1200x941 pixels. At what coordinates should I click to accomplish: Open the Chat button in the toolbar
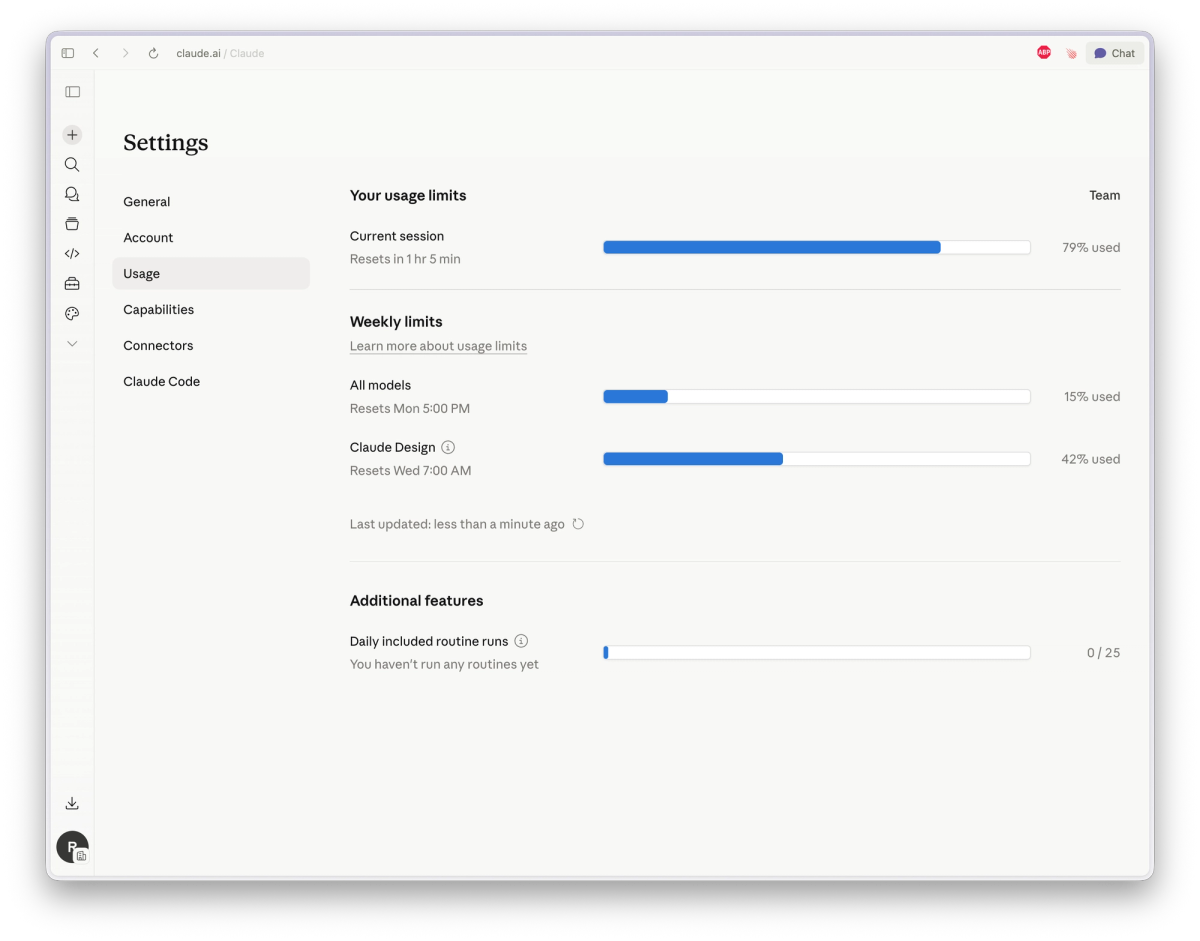[x=1114, y=53]
